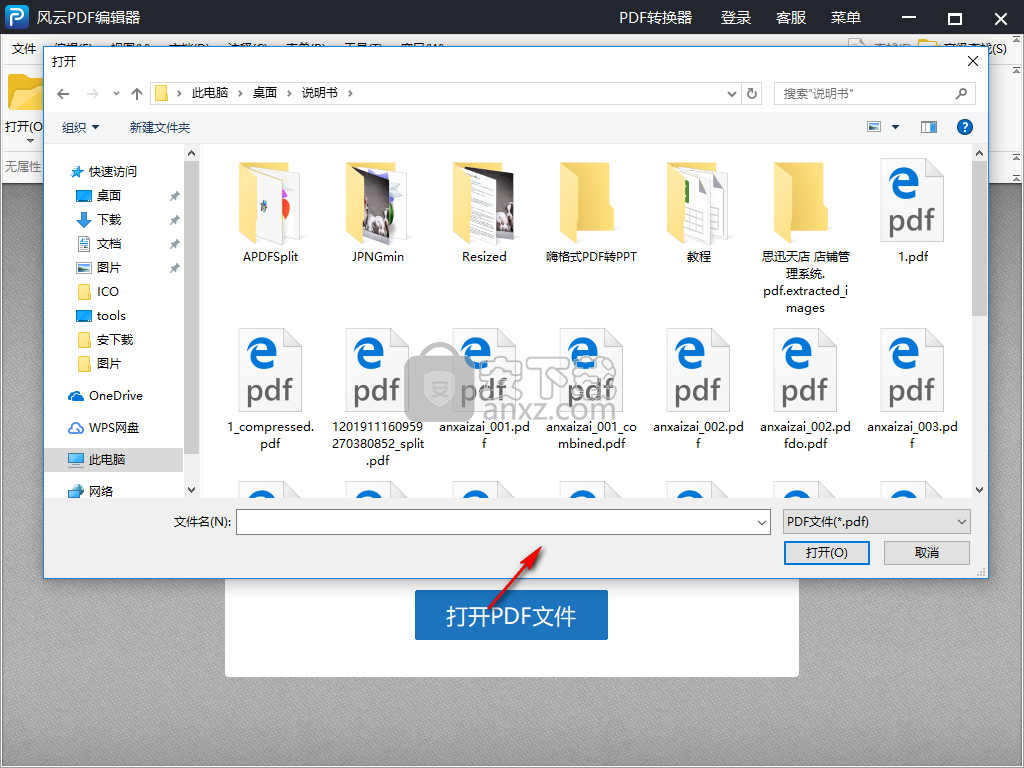Select the anxaizai_002.pdfdo.pdf file
The image size is (1024, 768).
[805, 390]
